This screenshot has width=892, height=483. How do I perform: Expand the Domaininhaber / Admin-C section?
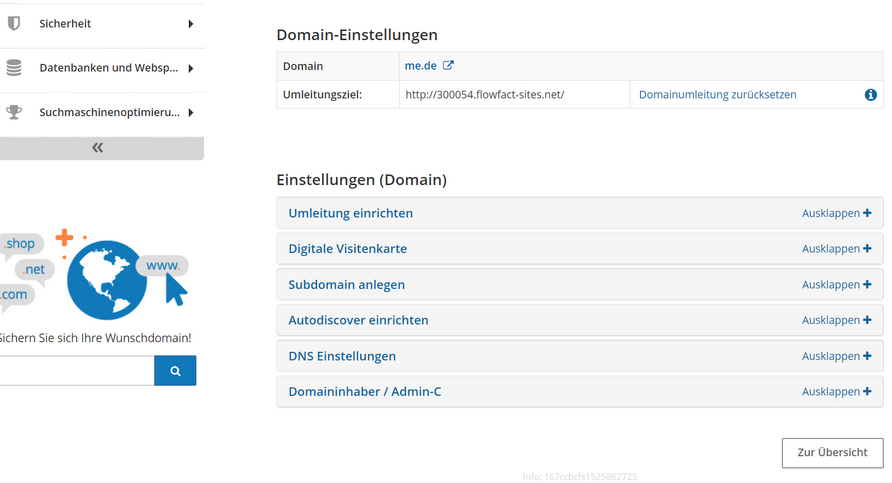click(580, 392)
